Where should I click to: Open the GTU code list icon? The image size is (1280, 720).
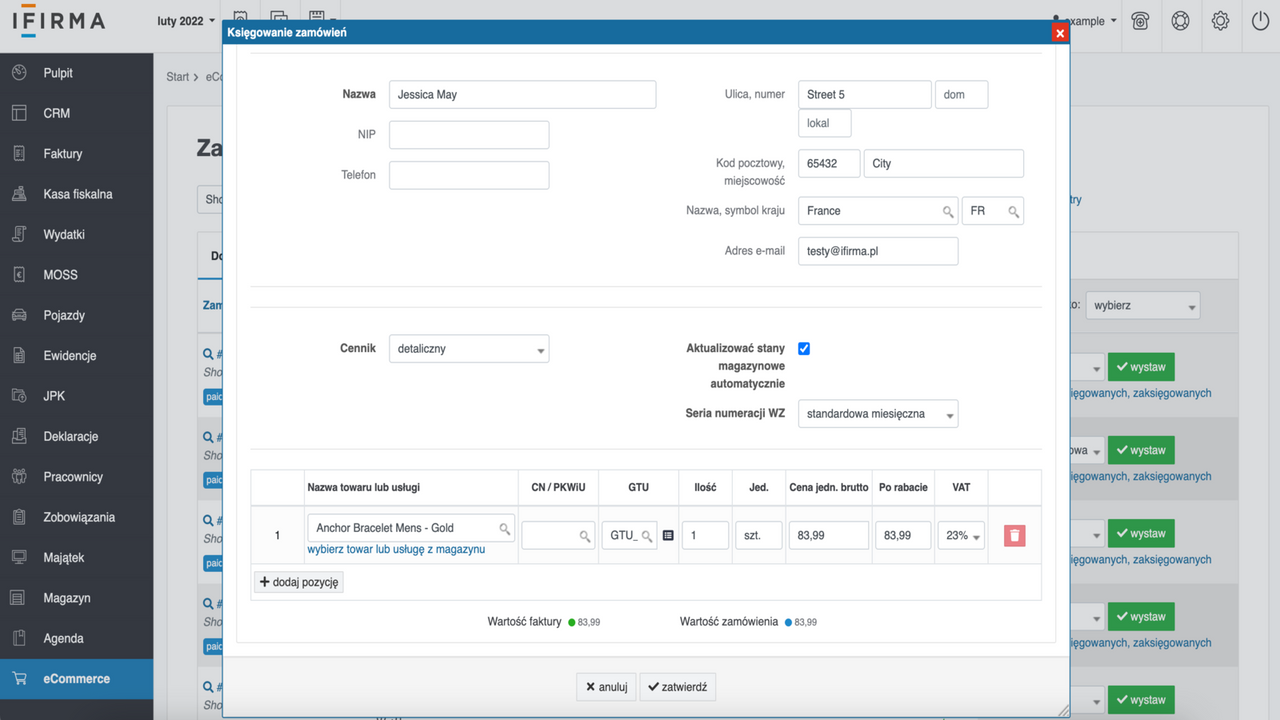pyautogui.click(x=667, y=535)
